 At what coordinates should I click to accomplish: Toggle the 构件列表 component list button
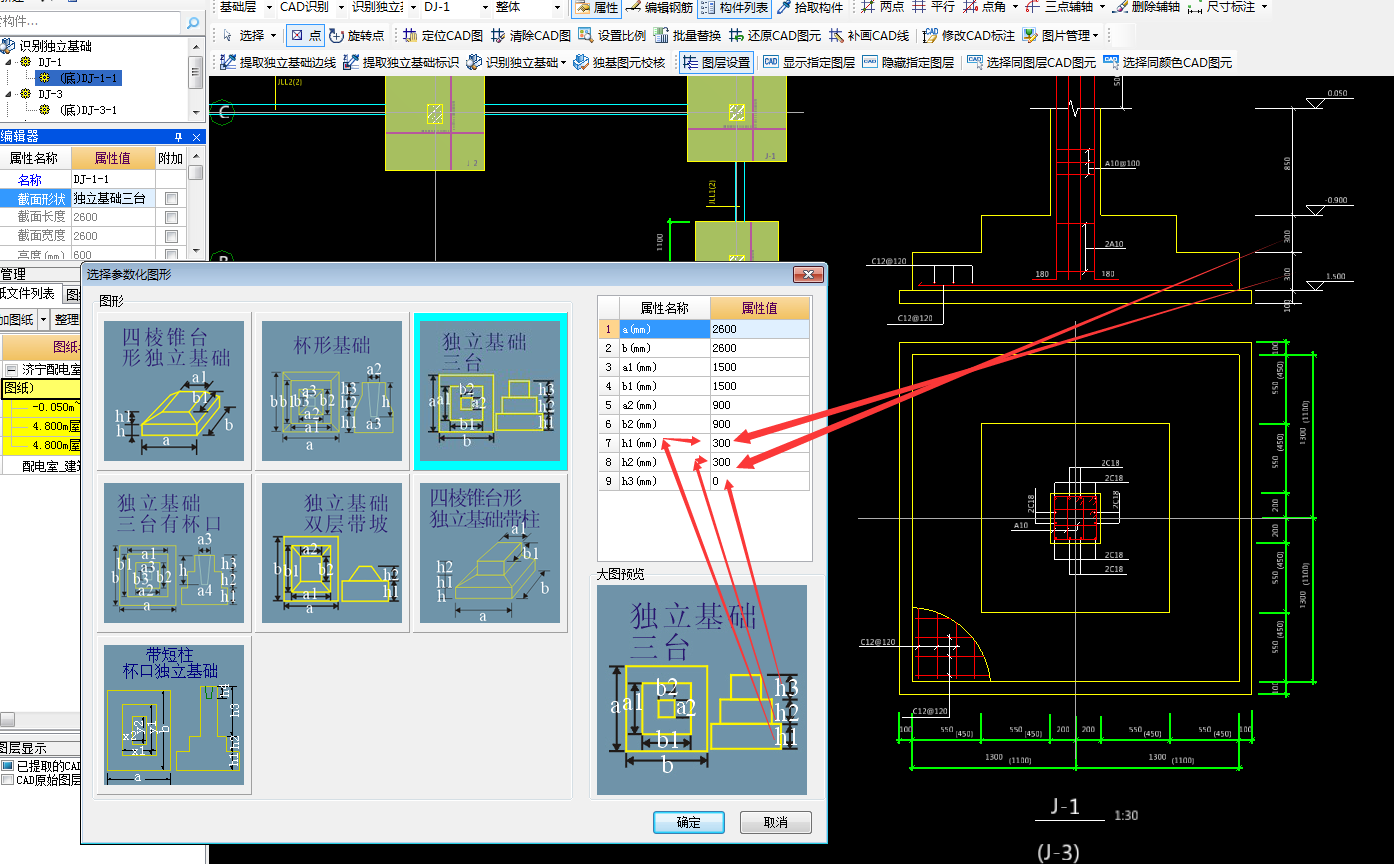734,8
